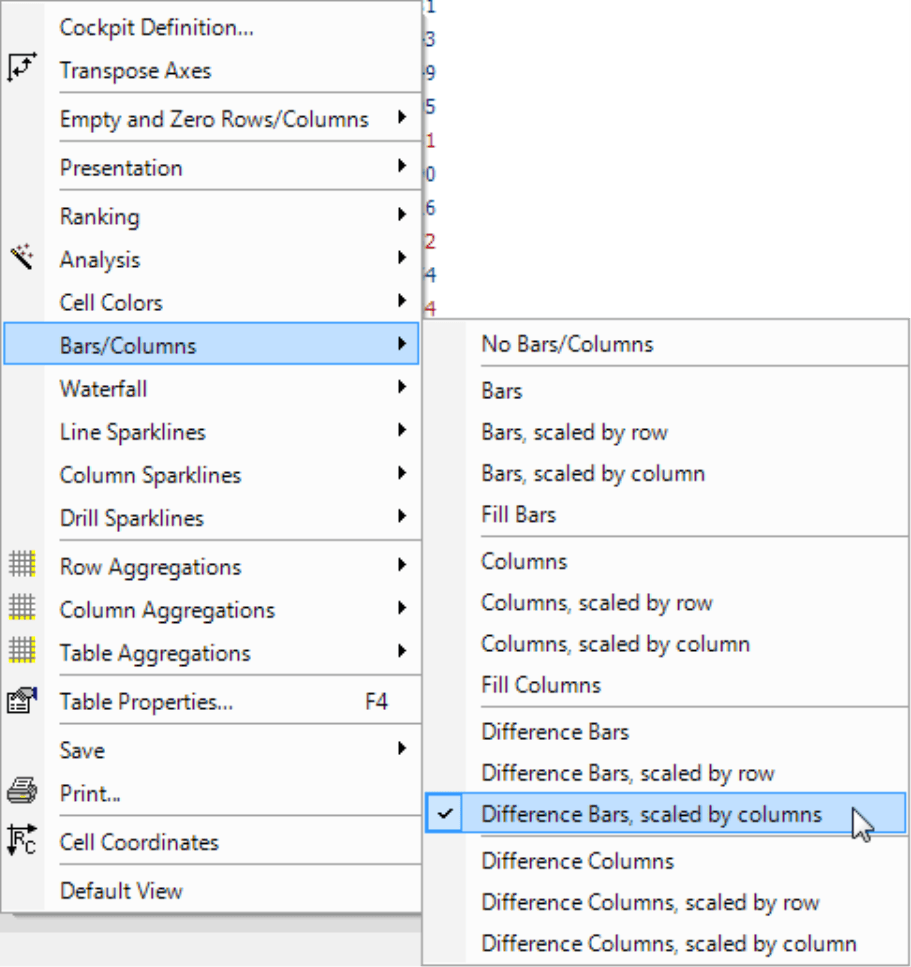
Task: Click the Print printer icon
Action: click(x=22, y=791)
